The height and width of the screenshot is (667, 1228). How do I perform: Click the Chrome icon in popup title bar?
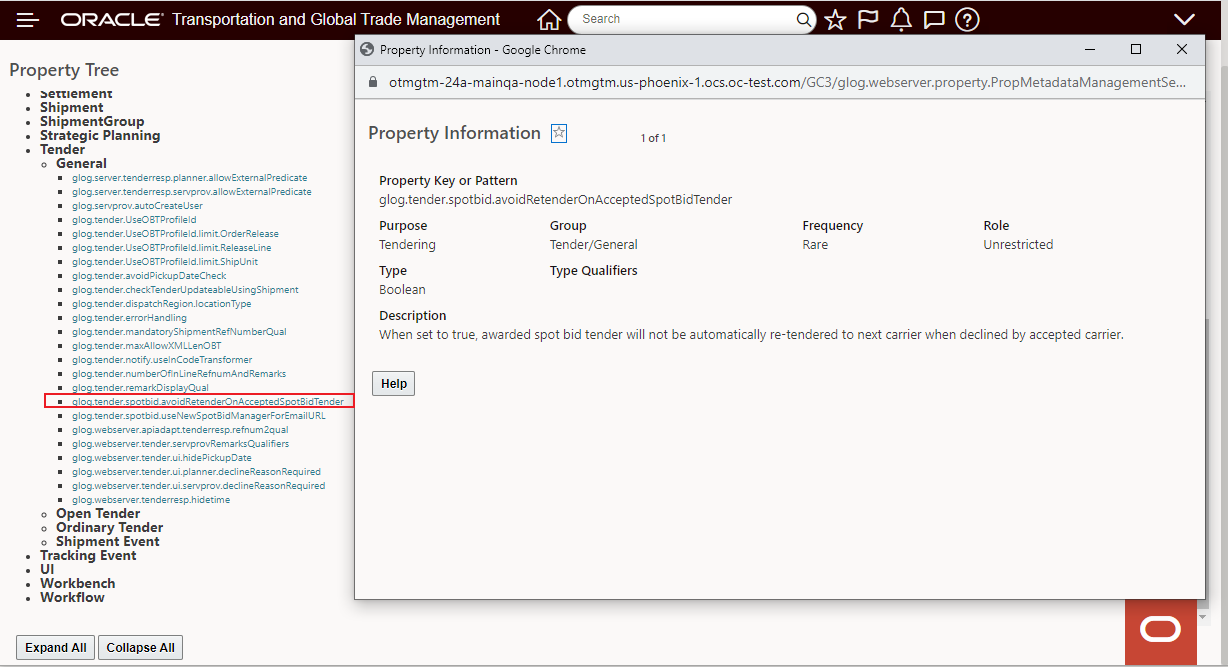[367, 49]
